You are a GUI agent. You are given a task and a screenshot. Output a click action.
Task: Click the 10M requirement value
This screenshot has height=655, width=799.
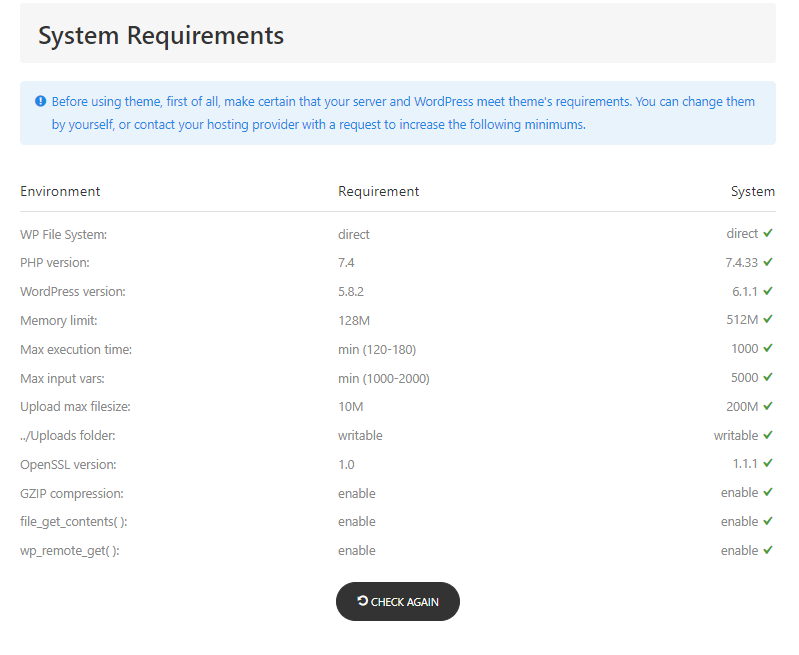(x=351, y=407)
